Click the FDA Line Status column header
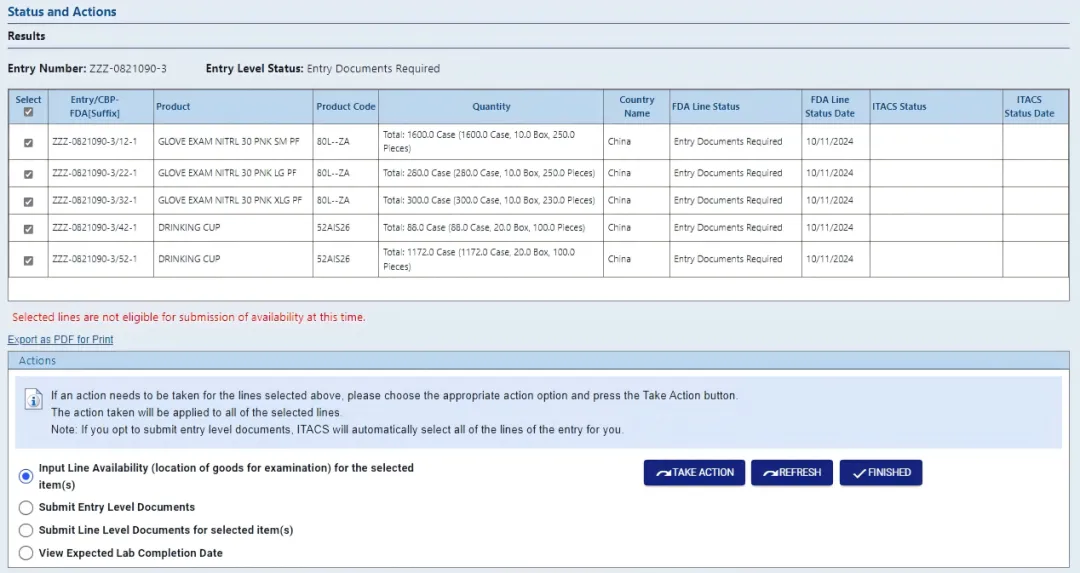The height and width of the screenshot is (573, 1080). coord(706,107)
